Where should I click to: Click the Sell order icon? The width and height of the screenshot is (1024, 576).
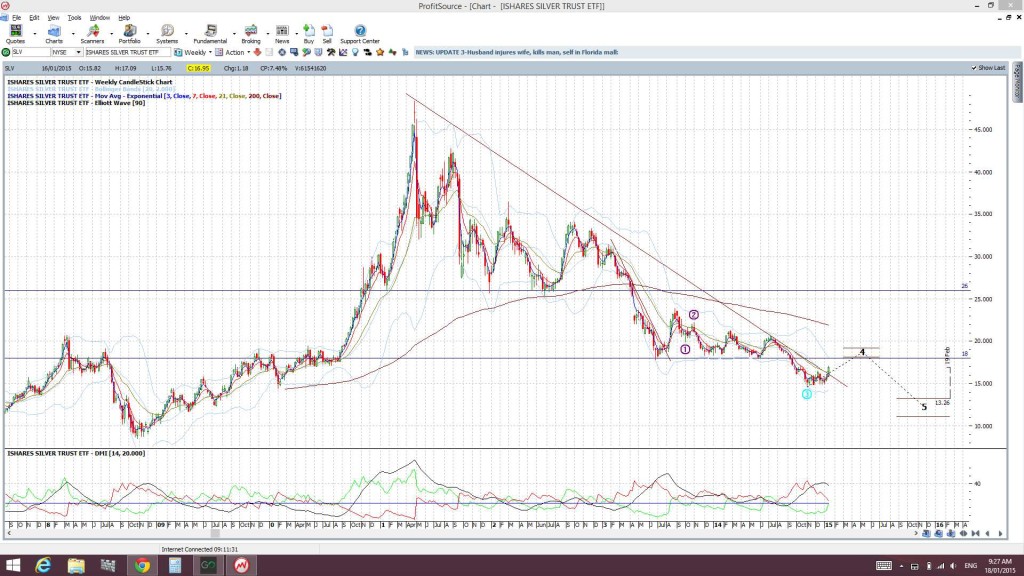[x=327, y=31]
